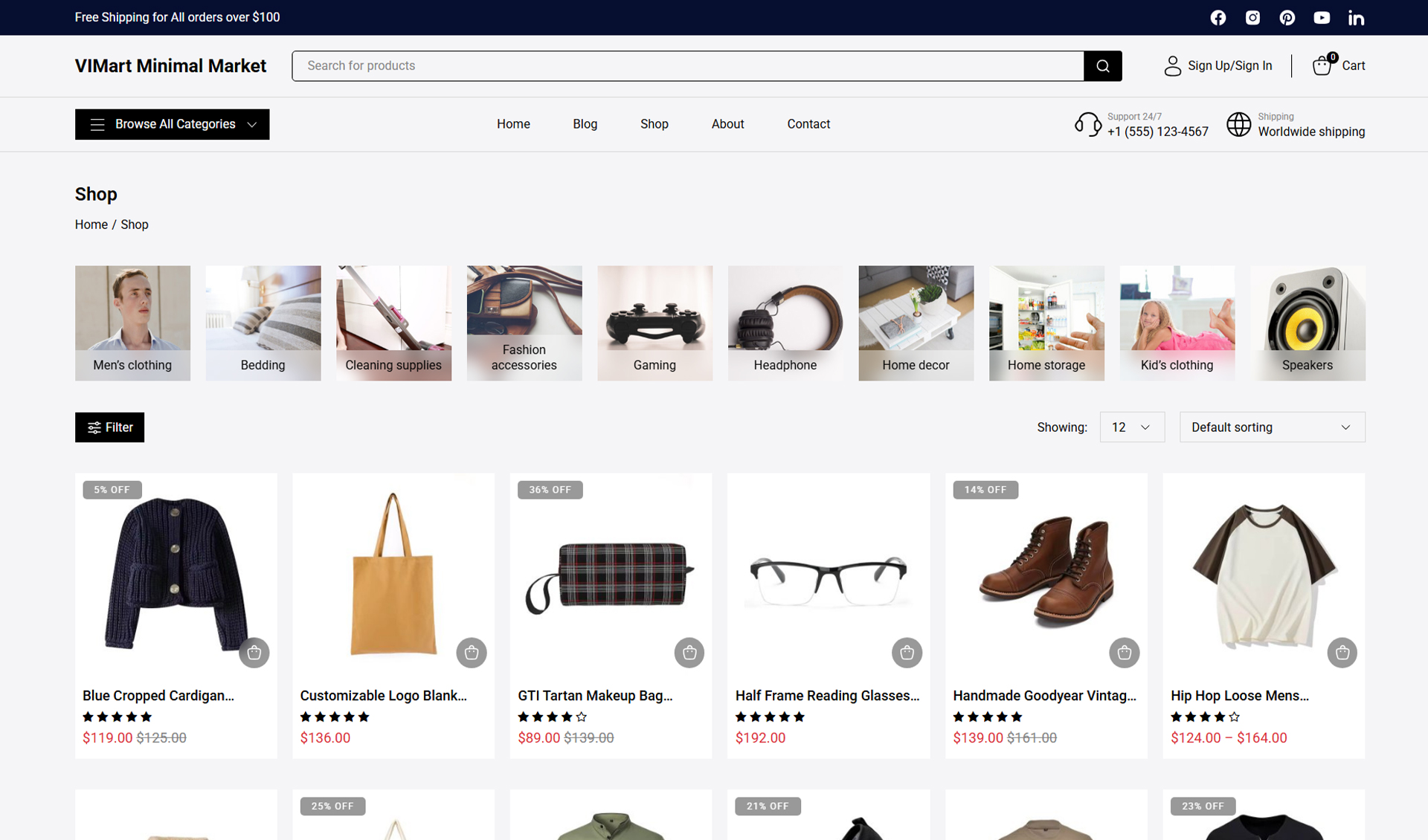This screenshot has width=1428, height=840.
Task: Open the Pinterest social link
Action: (x=1287, y=17)
